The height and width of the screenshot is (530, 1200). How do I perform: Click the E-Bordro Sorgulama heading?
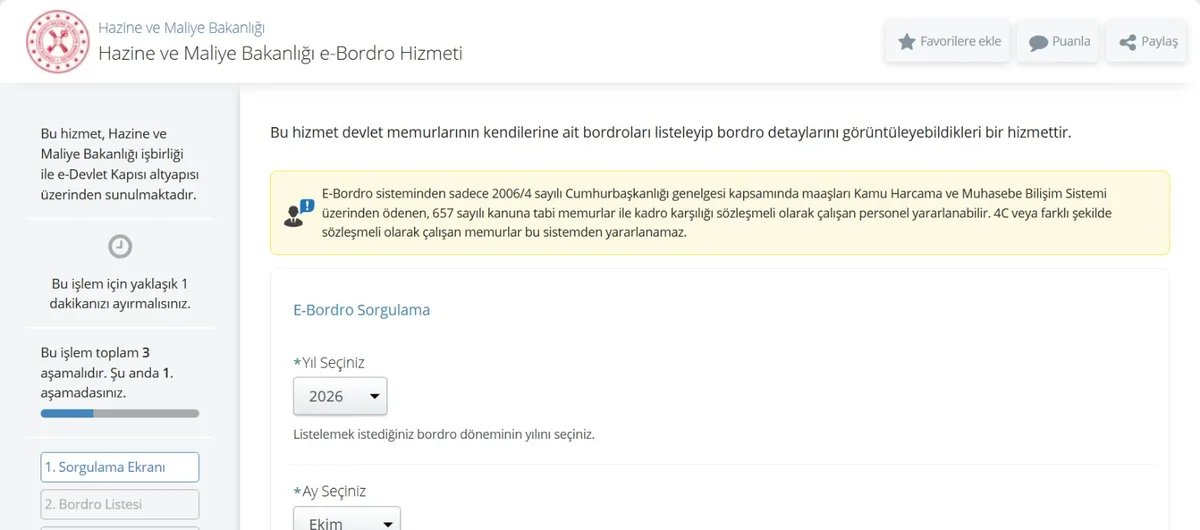[361, 310]
